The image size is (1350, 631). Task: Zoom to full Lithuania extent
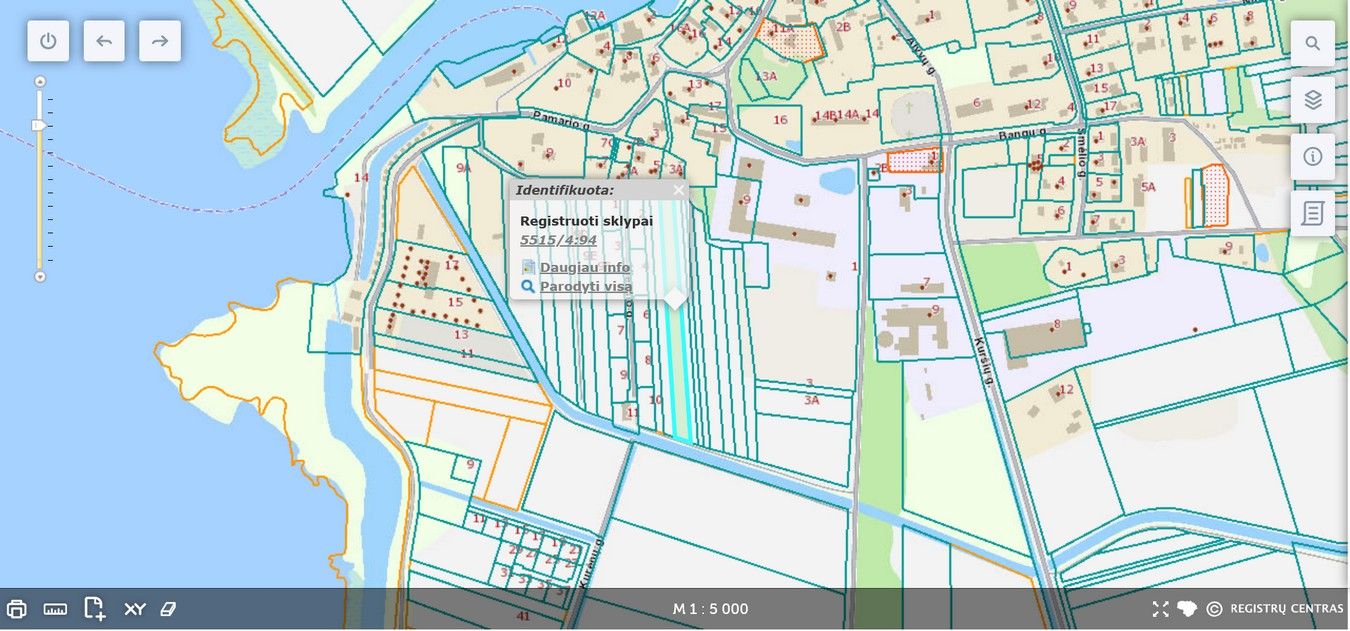click(1187, 609)
